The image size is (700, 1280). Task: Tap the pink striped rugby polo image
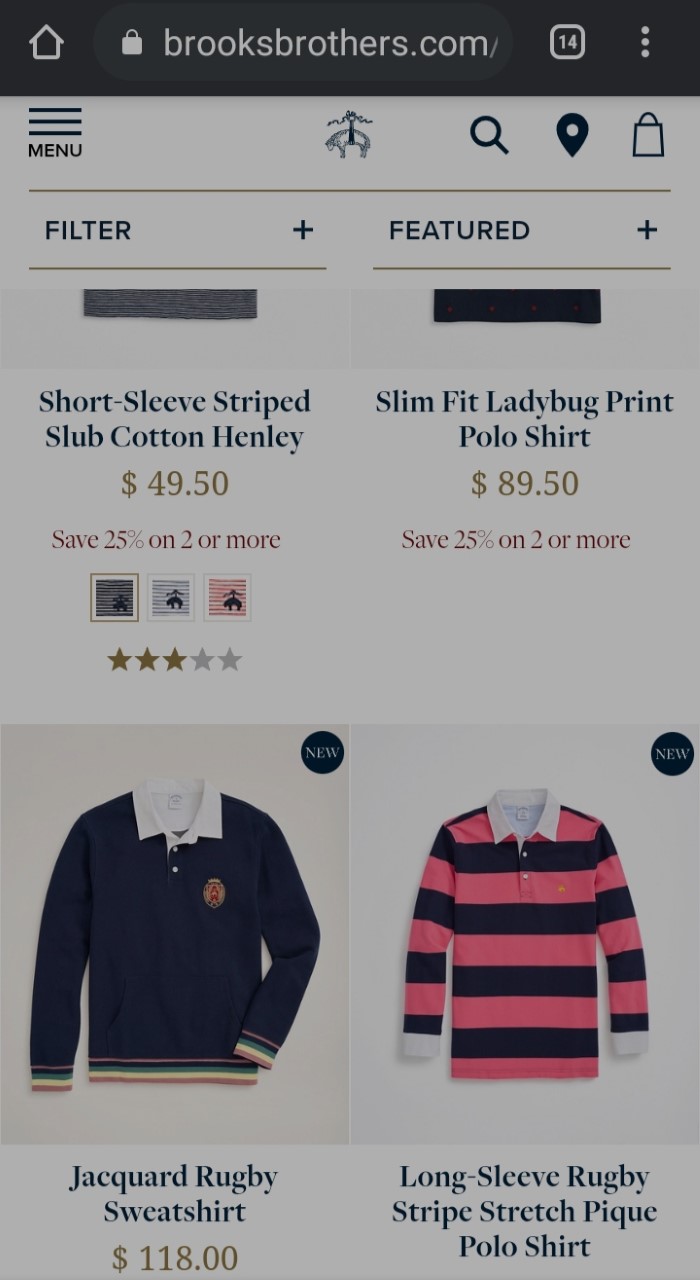coord(525,934)
